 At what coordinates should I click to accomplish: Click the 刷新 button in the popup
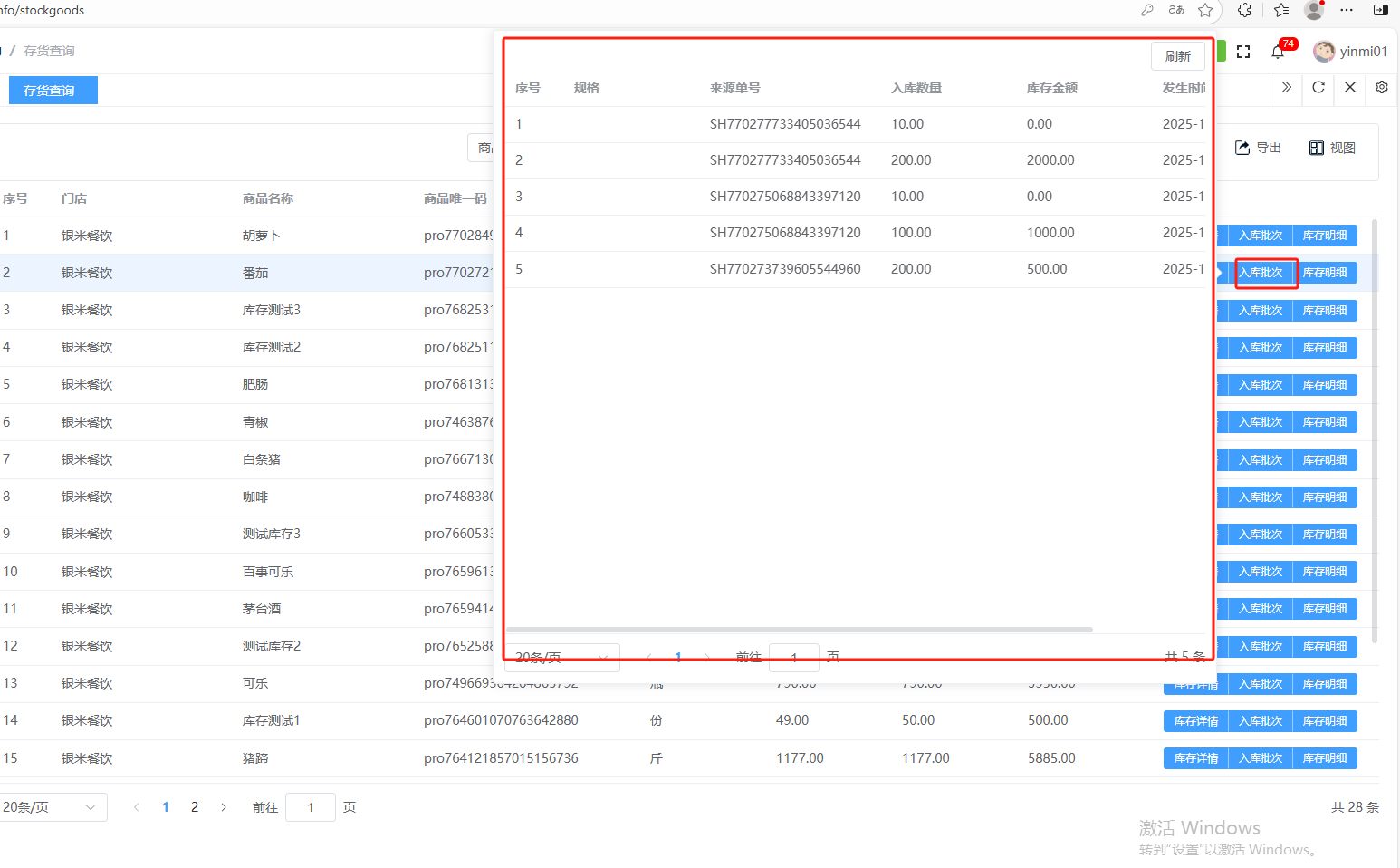click(1178, 56)
